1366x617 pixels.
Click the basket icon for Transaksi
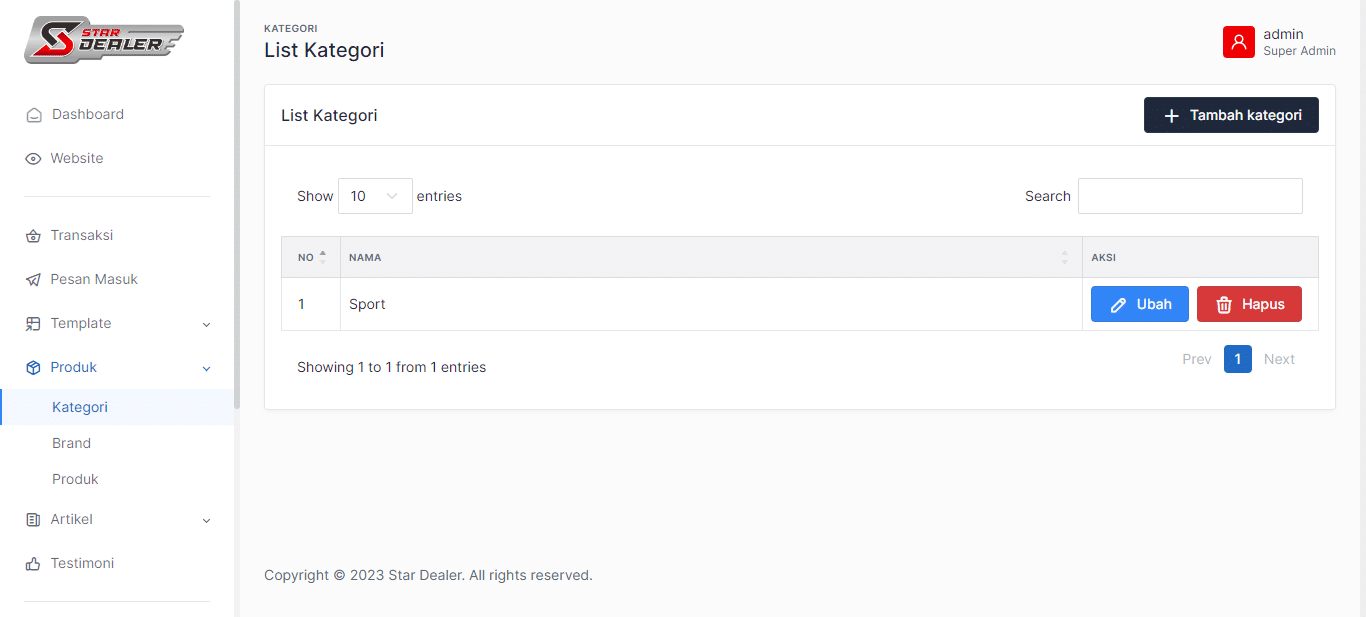[x=33, y=236]
